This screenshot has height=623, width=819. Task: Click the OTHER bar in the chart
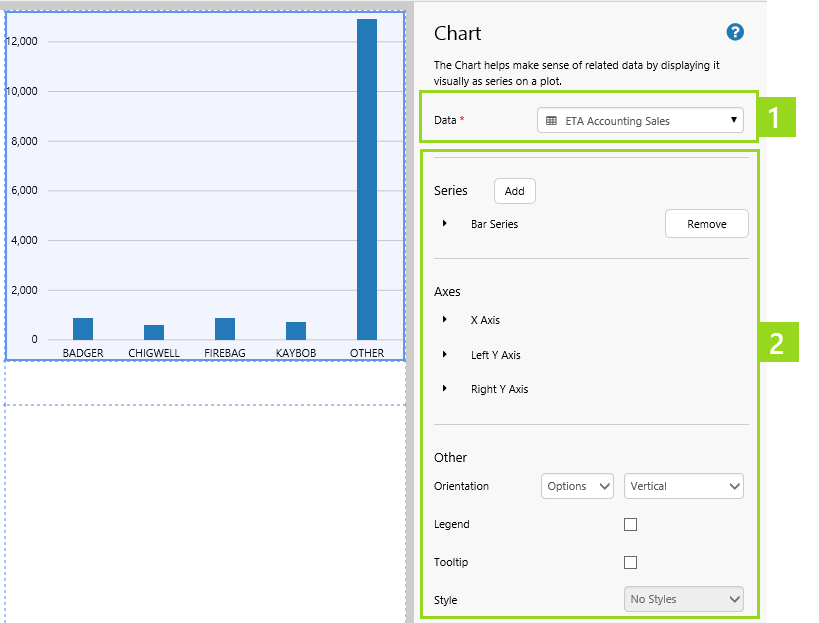point(367,180)
